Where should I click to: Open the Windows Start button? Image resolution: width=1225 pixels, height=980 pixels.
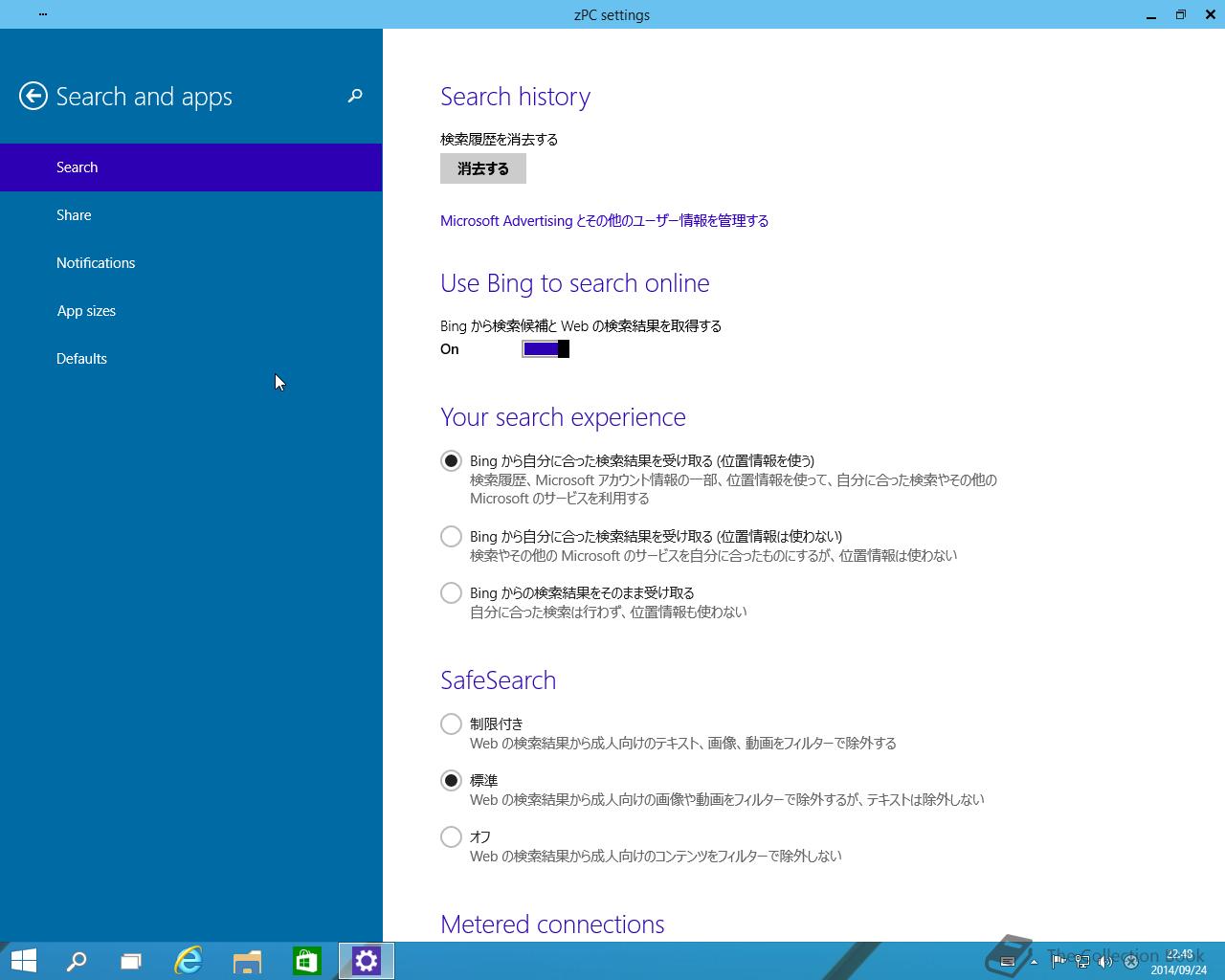pyautogui.click(x=23, y=961)
